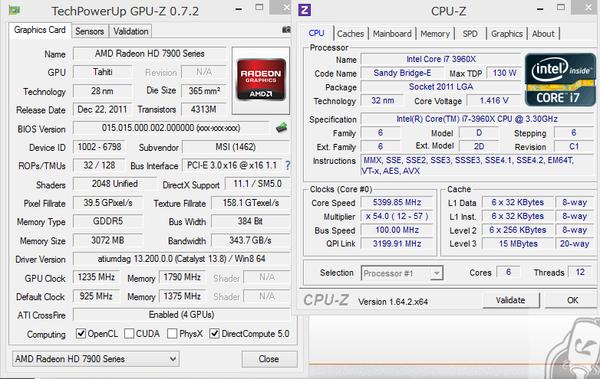The width and height of the screenshot is (600, 379).
Task: Click the processor name Intel Core i7 3960X
Action: [x=441, y=59]
